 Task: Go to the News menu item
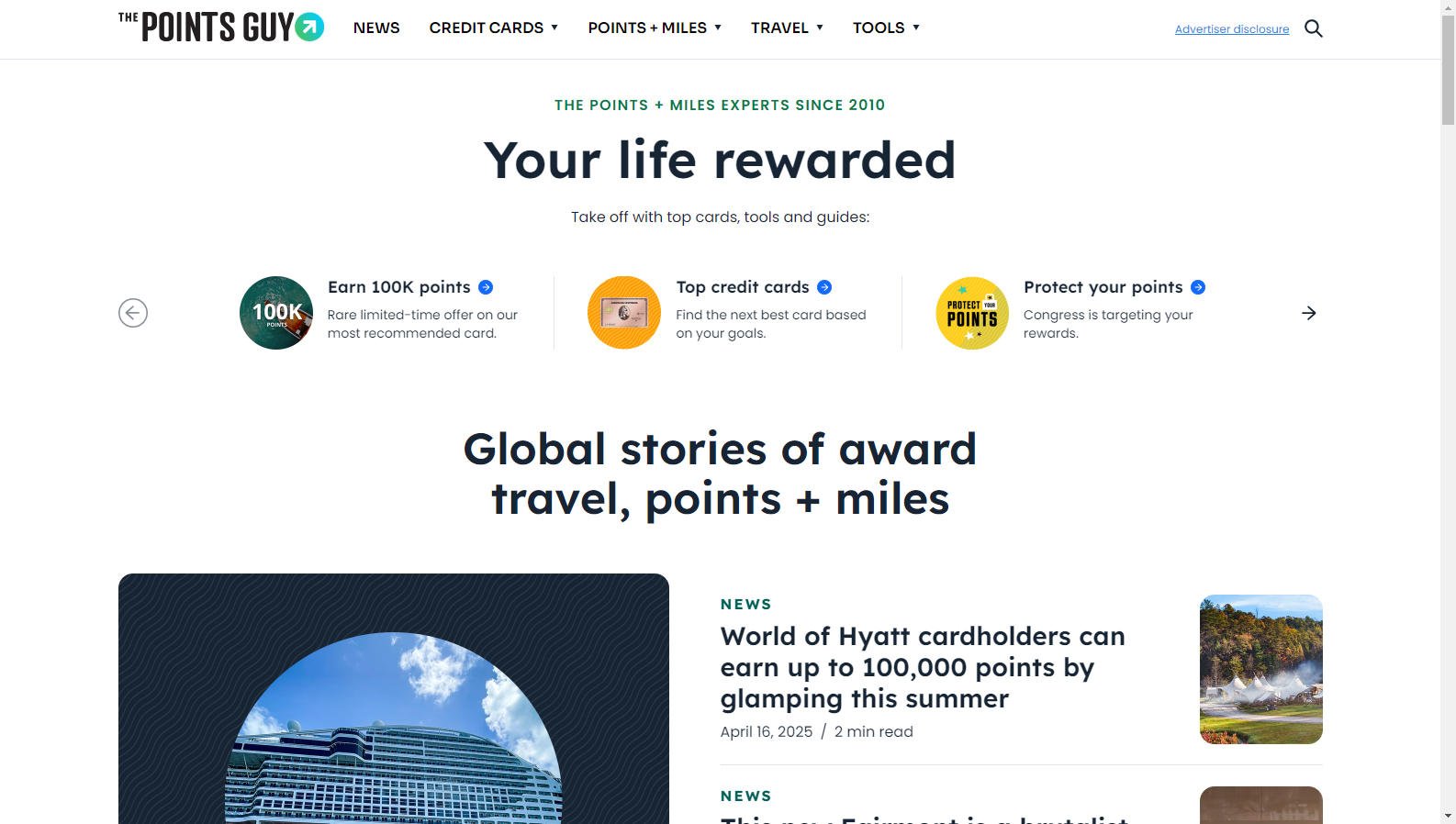tap(376, 28)
